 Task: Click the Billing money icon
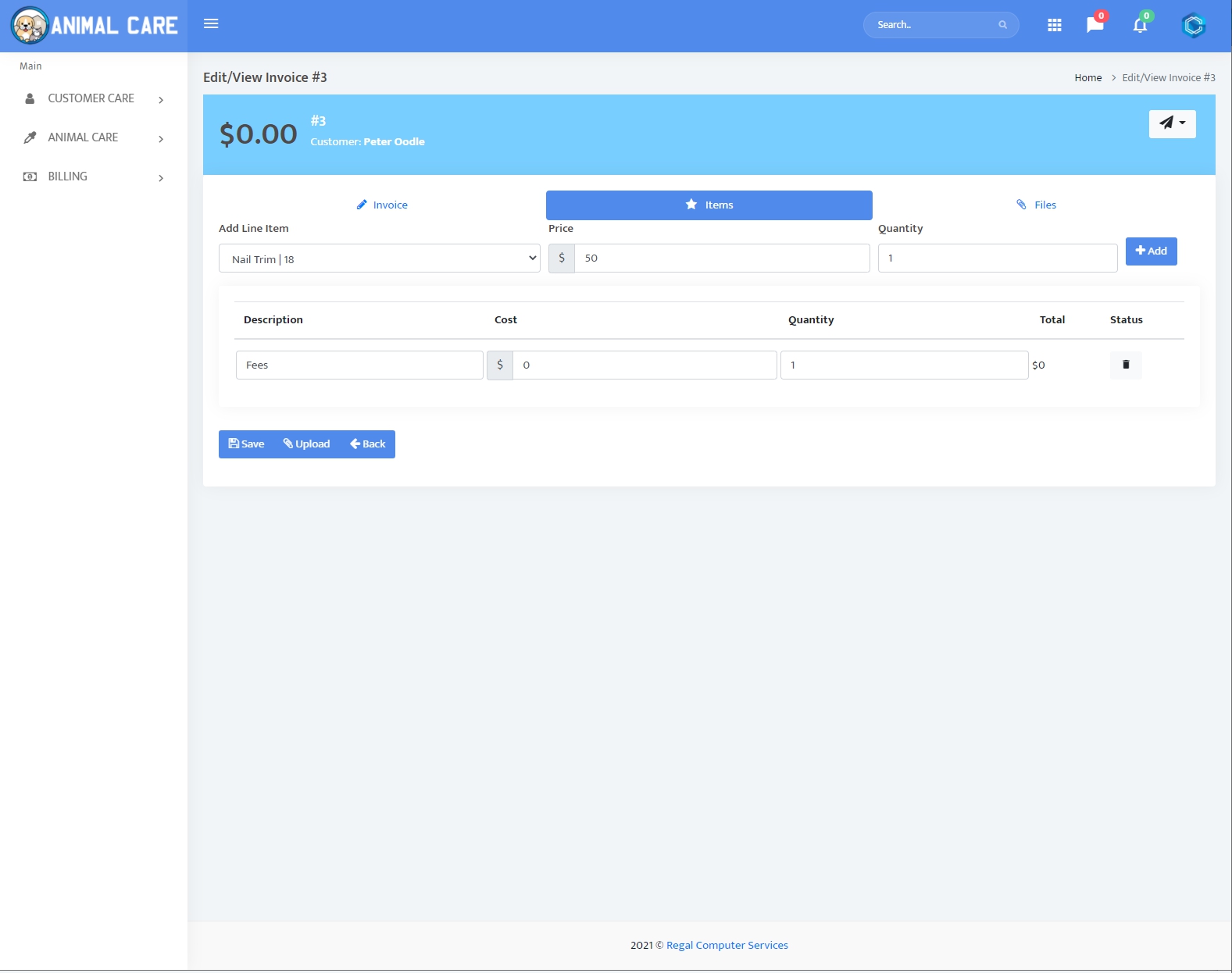(x=30, y=176)
